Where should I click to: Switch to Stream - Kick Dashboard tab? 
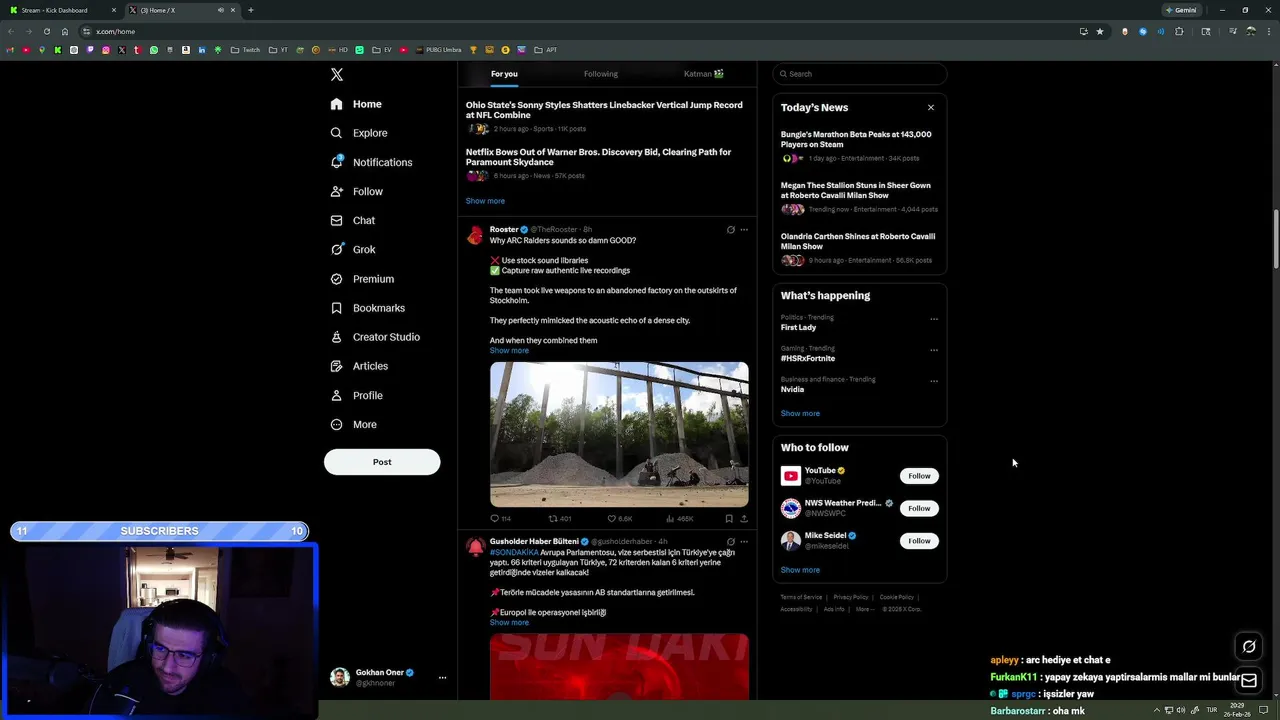pyautogui.click(x=60, y=10)
